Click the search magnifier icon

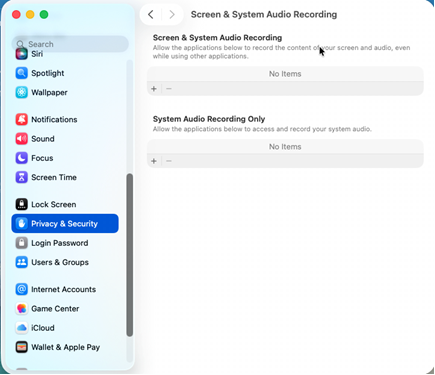(20, 44)
